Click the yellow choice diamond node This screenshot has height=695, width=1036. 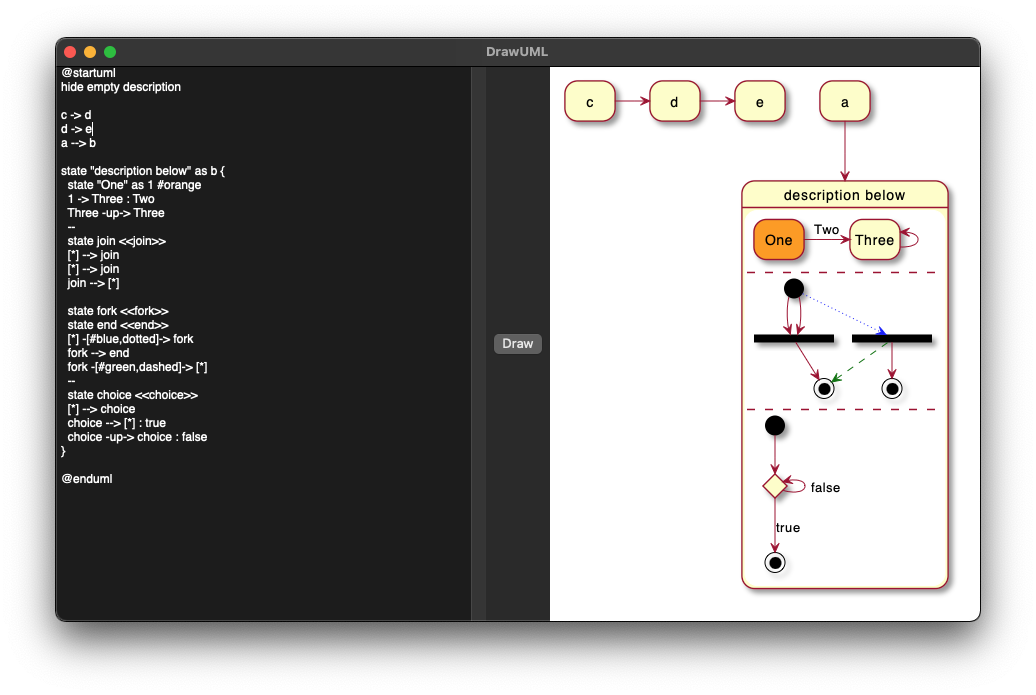point(775,486)
